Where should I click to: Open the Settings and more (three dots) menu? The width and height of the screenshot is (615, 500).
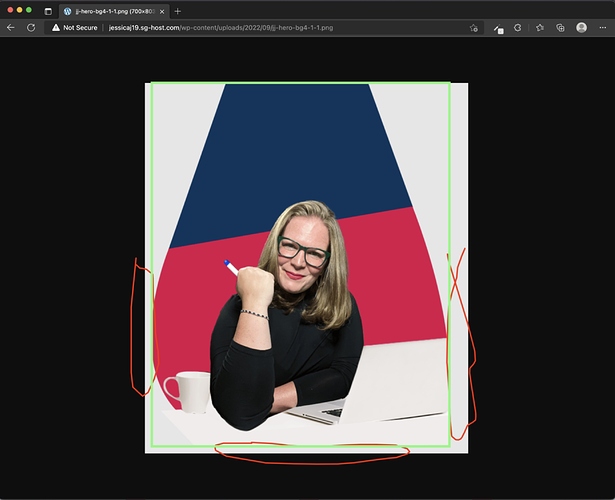point(602,28)
